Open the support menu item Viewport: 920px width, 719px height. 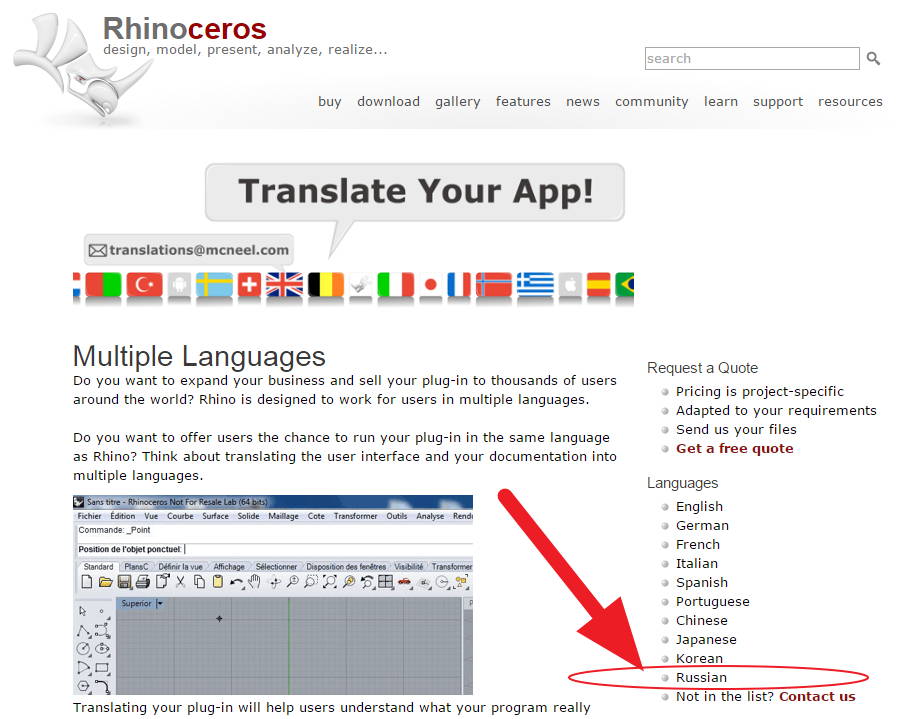click(x=778, y=102)
